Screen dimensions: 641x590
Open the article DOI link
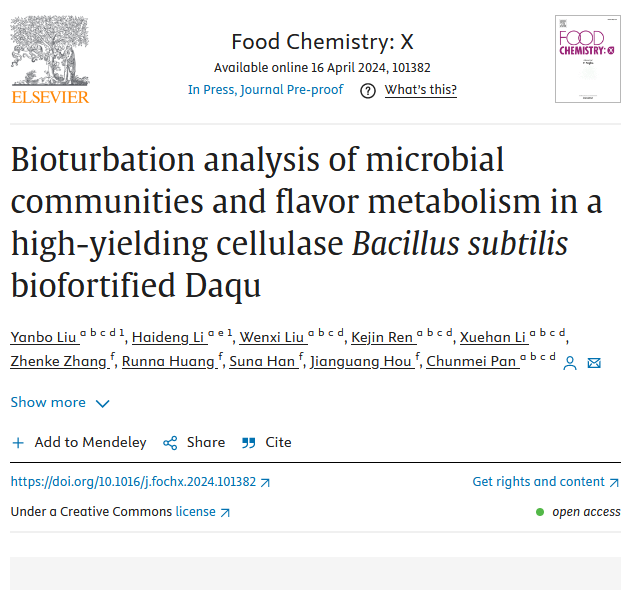(x=133, y=482)
